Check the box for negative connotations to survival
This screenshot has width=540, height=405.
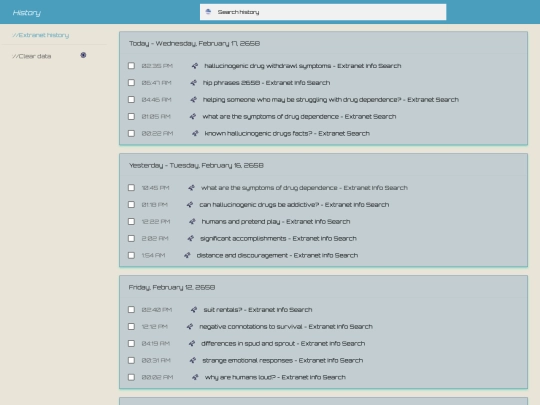131,326
